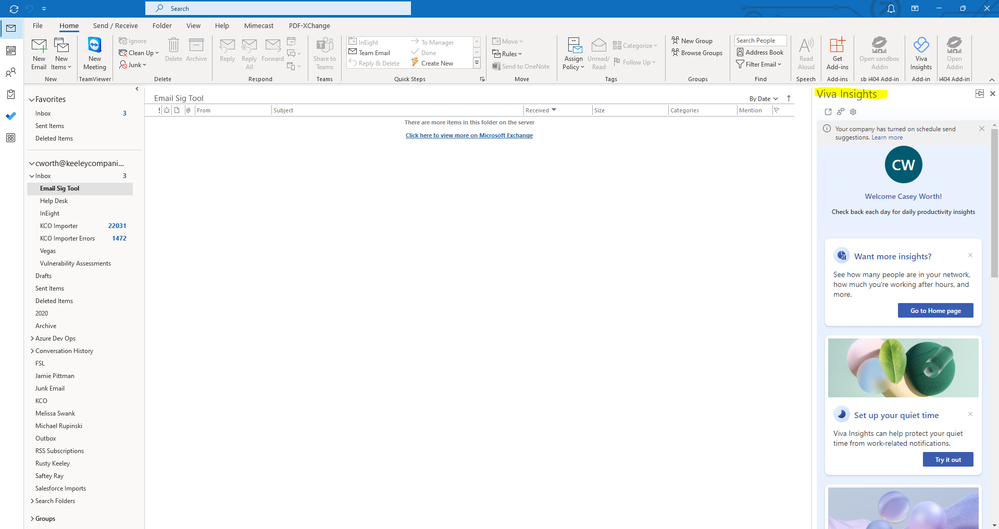Toggle sort order arrow next to By Date
Image resolution: width=999 pixels, height=529 pixels.
tap(789, 98)
